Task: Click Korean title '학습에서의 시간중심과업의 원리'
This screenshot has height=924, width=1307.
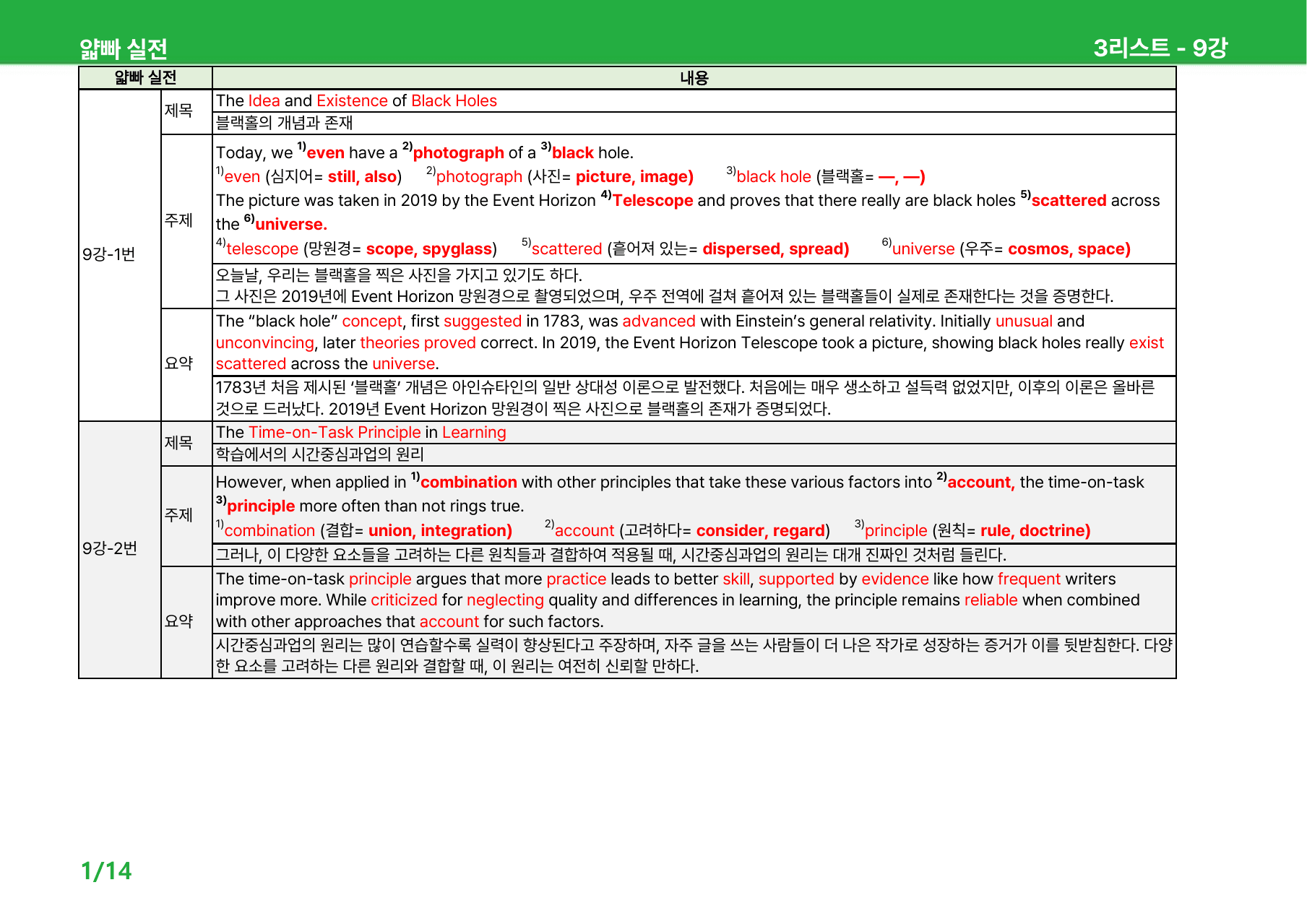Action: coord(319,454)
